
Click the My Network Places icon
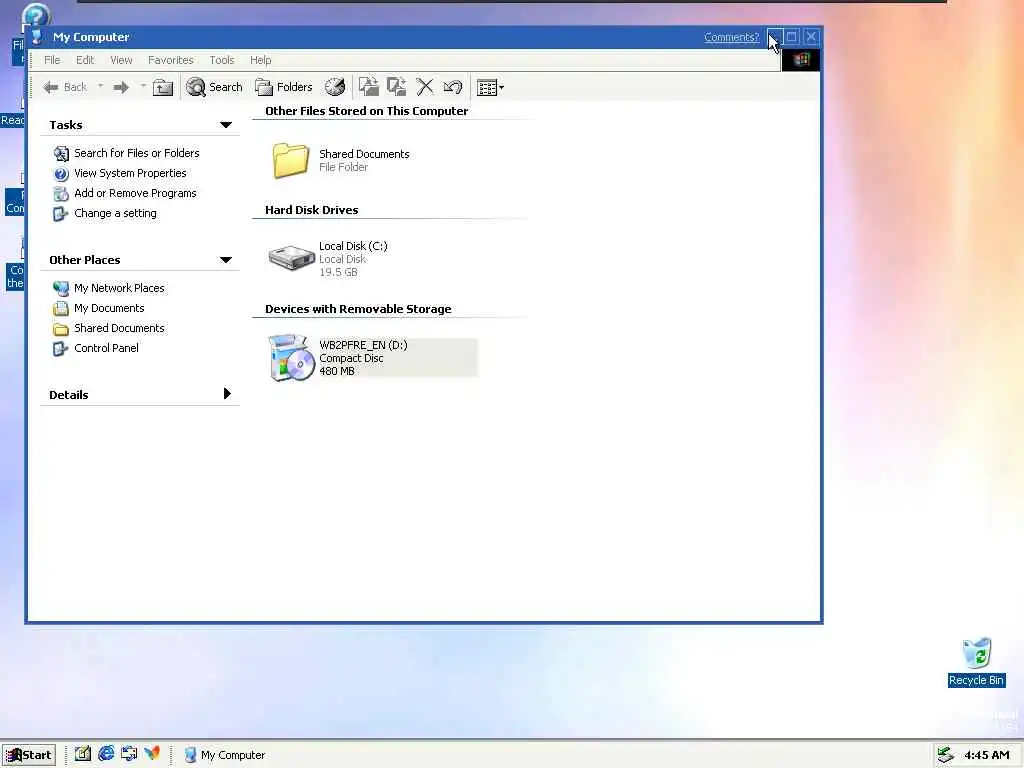pyautogui.click(x=61, y=289)
